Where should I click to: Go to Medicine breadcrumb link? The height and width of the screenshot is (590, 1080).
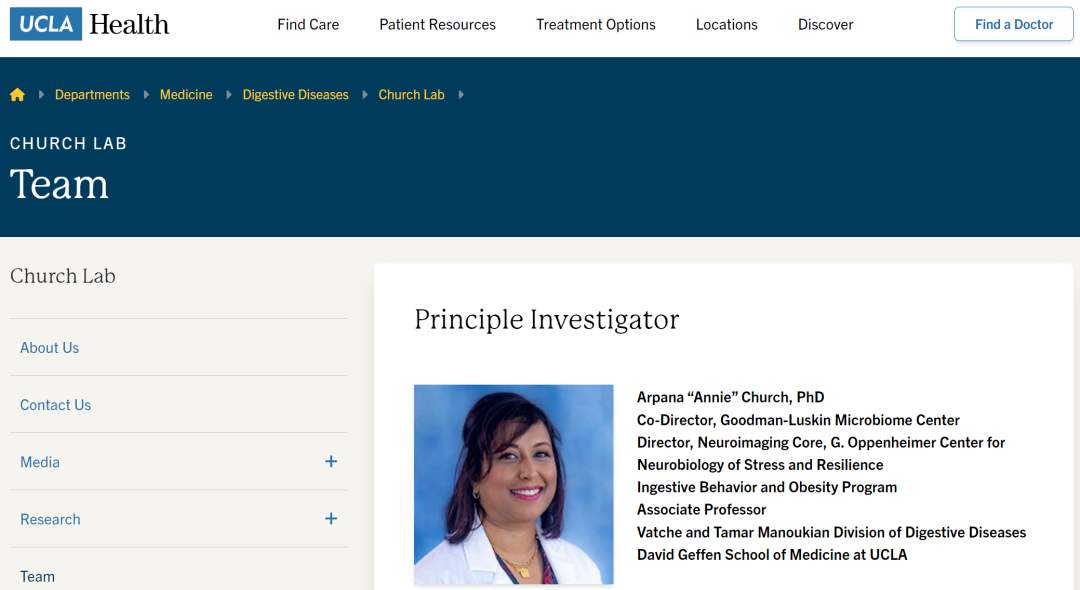click(x=186, y=95)
